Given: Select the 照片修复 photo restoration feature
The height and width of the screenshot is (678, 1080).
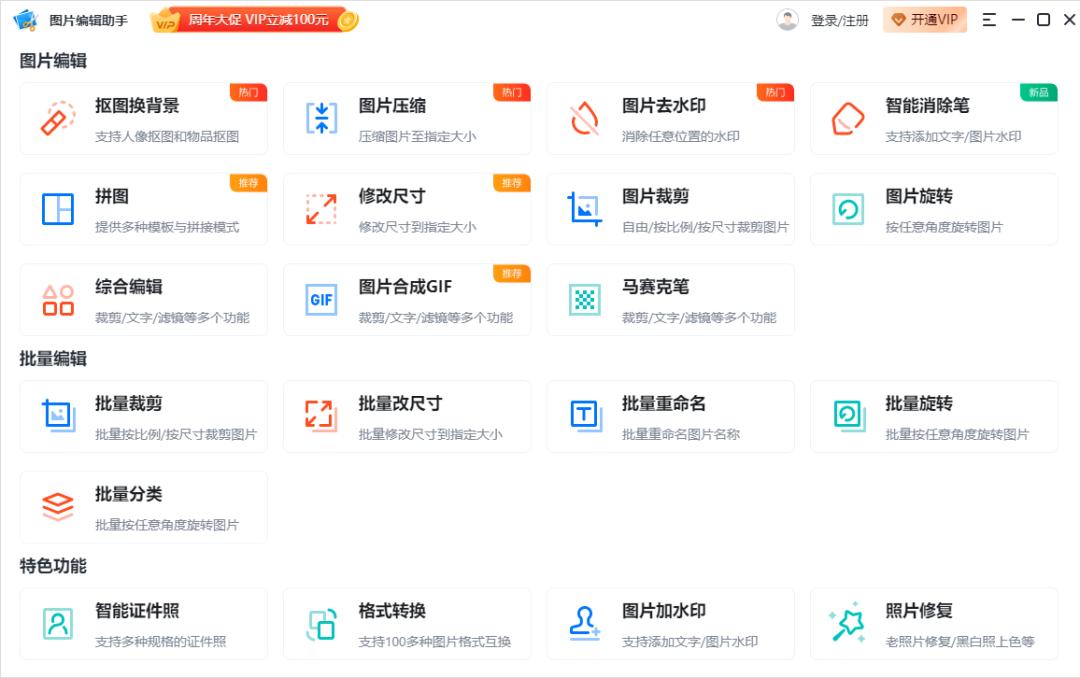Looking at the screenshot, I should click(935, 623).
